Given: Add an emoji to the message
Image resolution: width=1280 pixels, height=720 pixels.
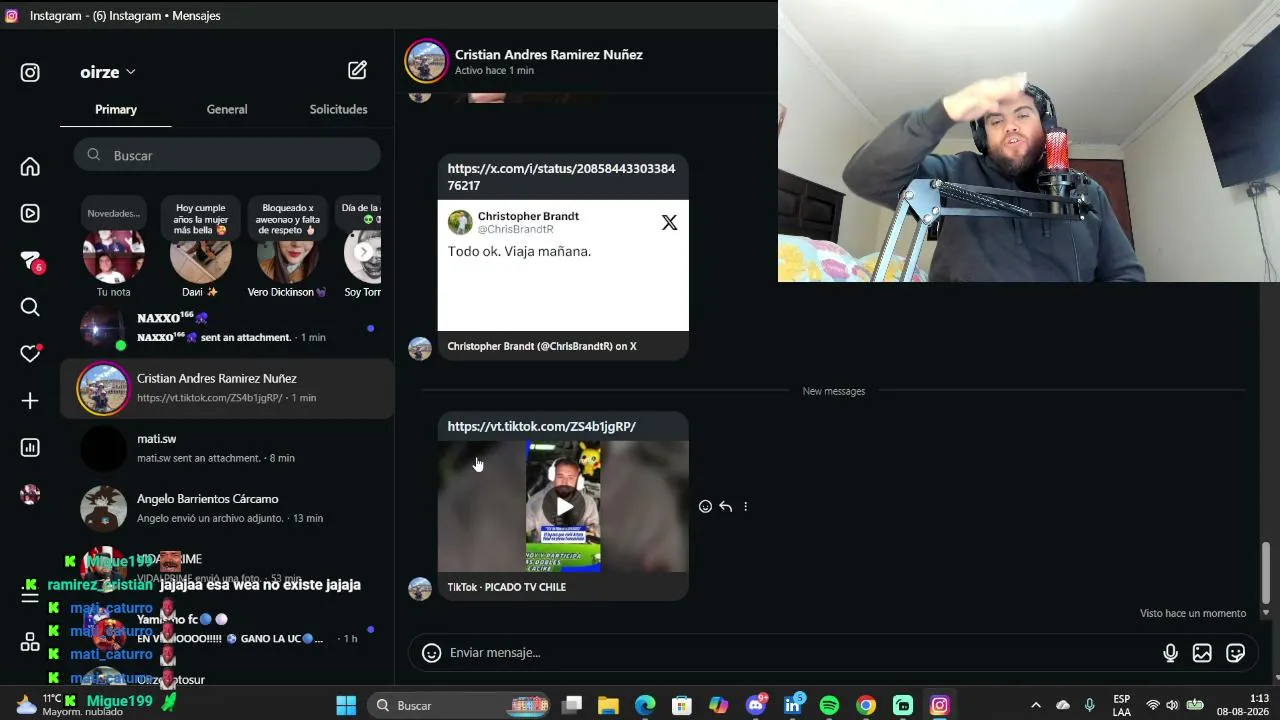Looking at the screenshot, I should click(x=431, y=653).
